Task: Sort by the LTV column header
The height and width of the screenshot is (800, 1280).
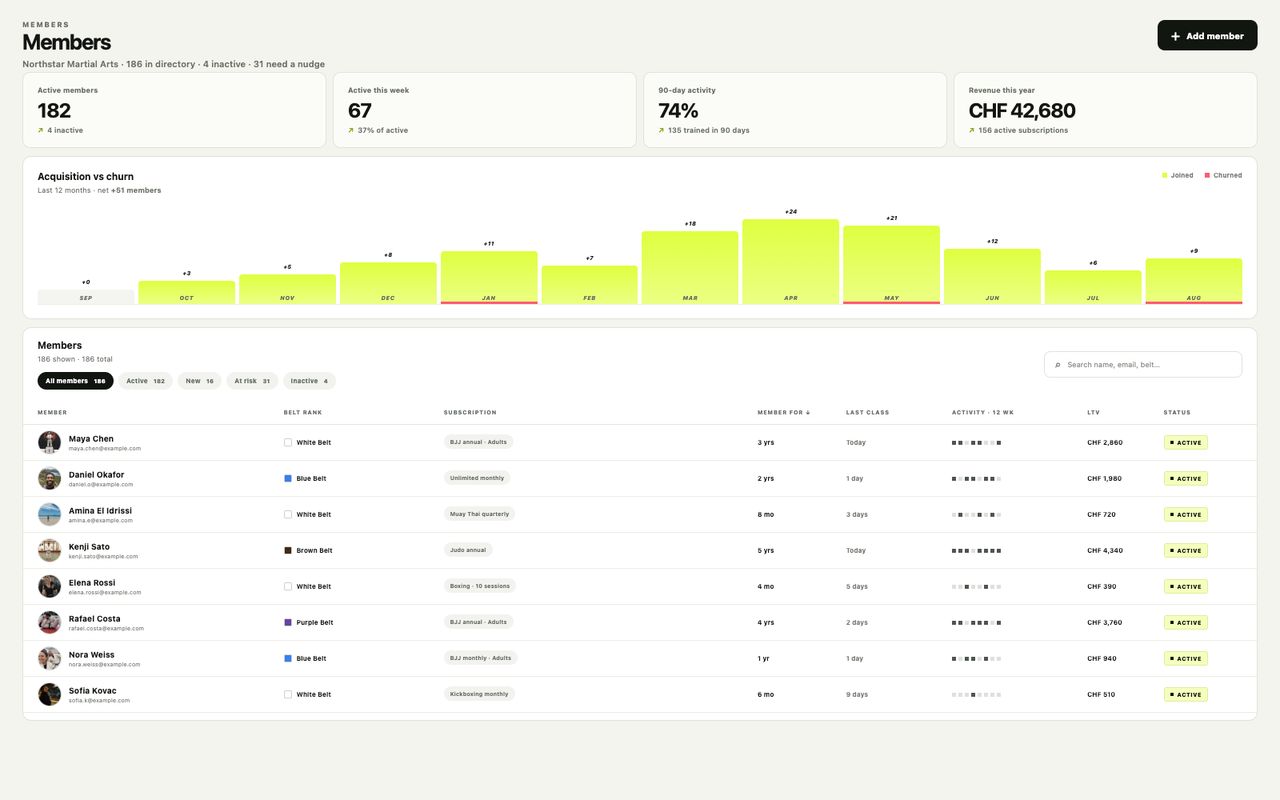Action: click(x=1093, y=412)
